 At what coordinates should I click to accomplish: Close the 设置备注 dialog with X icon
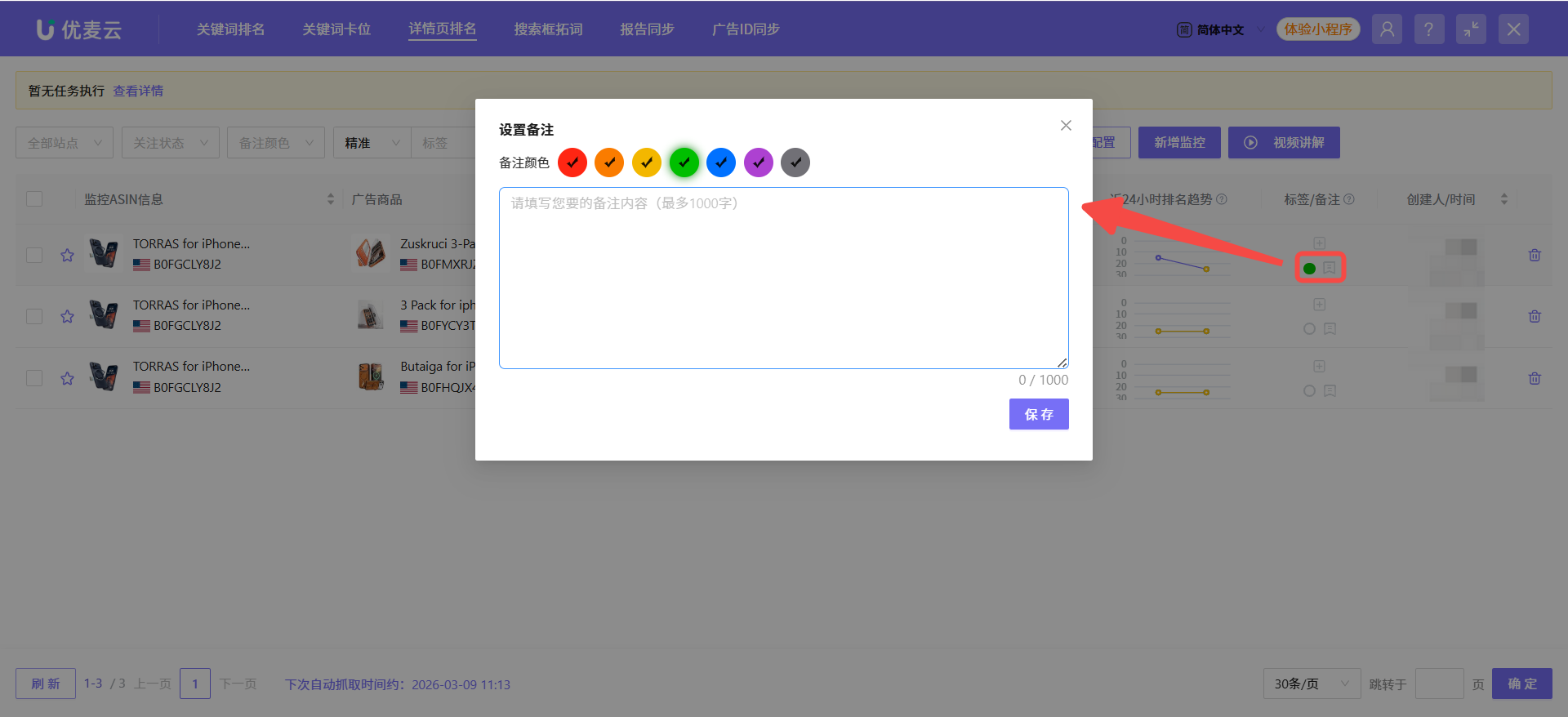pyautogui.click(x=1066, y=125)
